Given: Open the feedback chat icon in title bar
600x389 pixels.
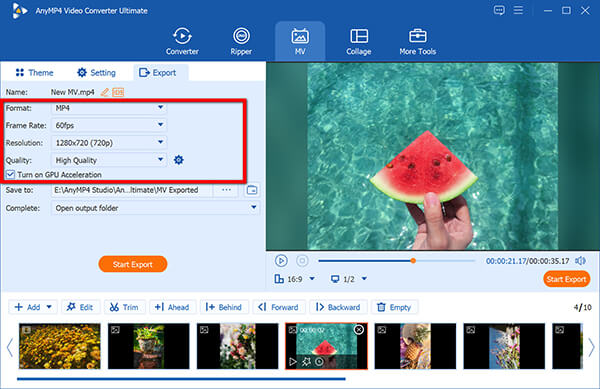Looking at the screenshot, I should point(499,10).
